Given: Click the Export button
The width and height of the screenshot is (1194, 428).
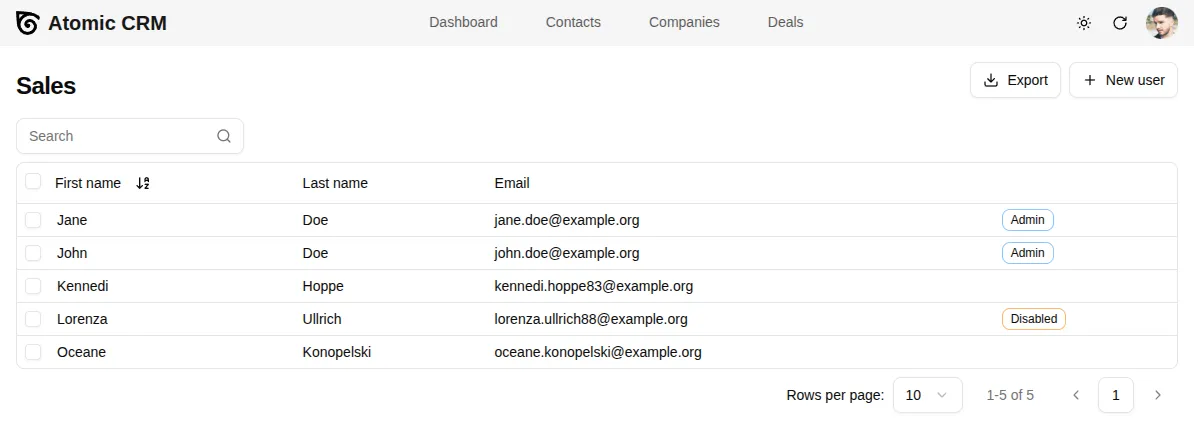Looking at the screenshot, I should coord(1015,80).
